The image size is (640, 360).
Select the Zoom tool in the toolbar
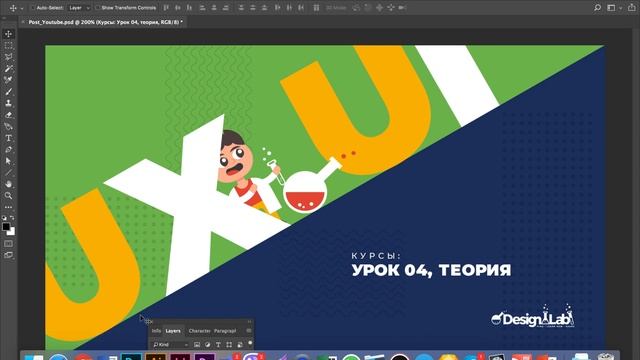pyautogui.click(x=9, y=196)
